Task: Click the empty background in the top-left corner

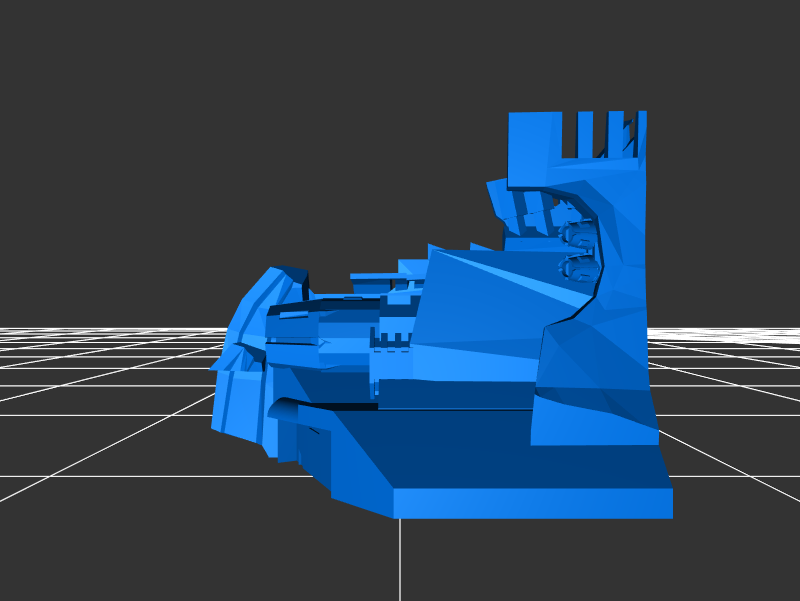Action: (x=40, y=40)
